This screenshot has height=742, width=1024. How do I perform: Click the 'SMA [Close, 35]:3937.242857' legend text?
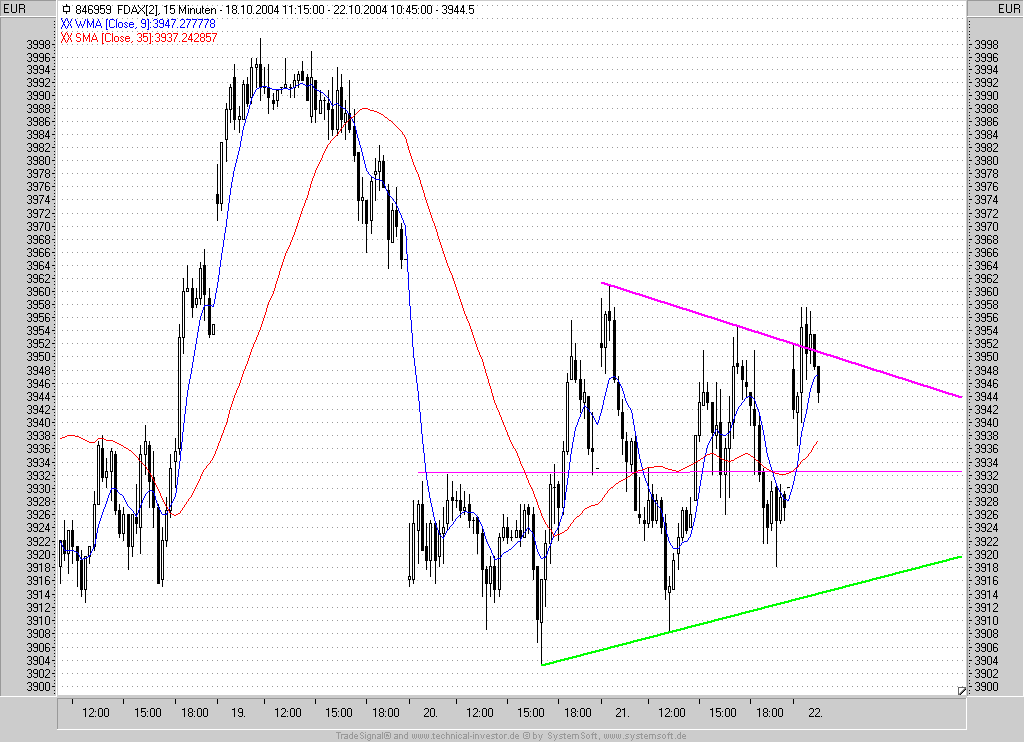146,37
